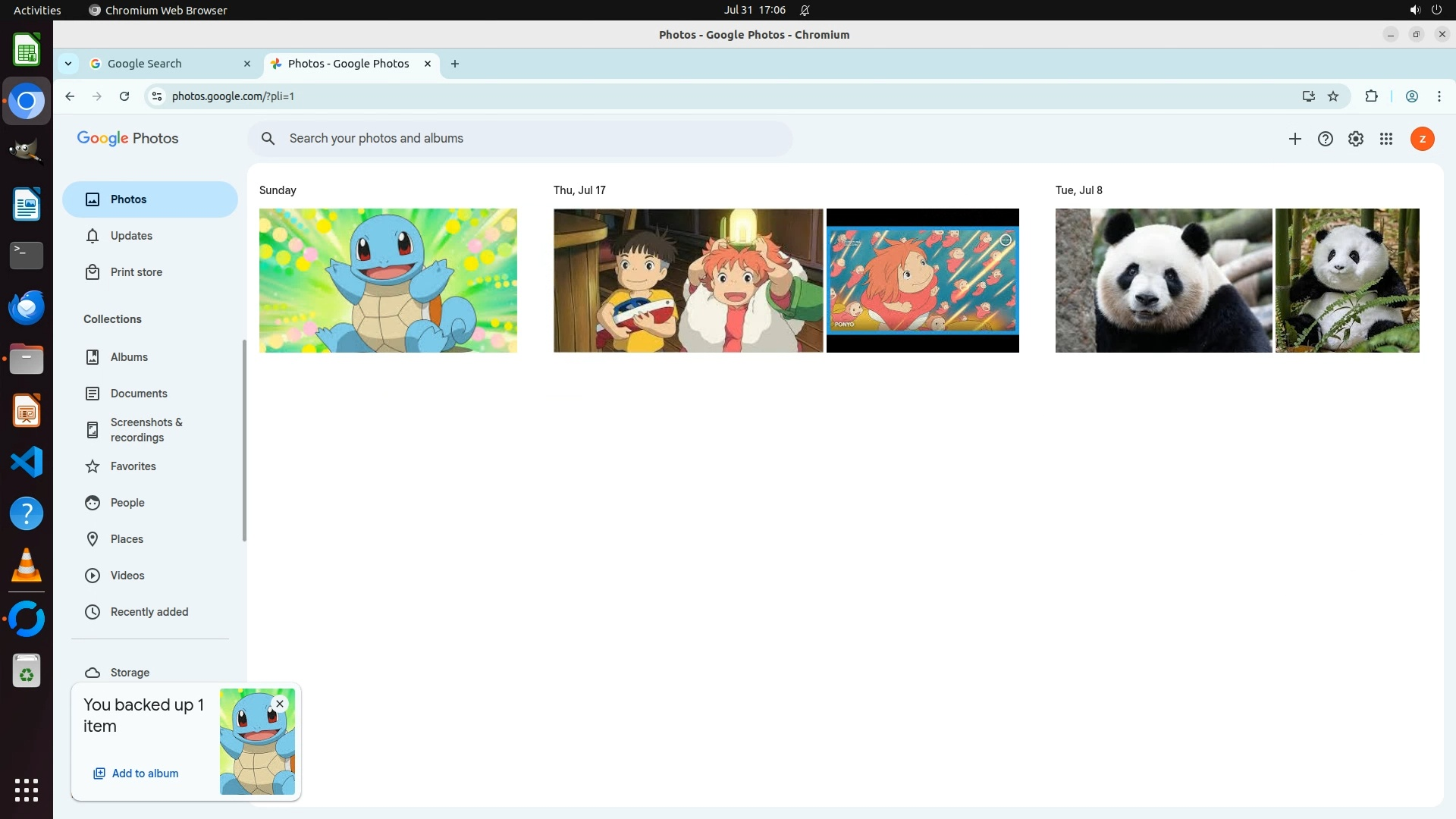Open the Extensions puzzle icon
The image size is (1456, 819).
pyautogui.click(x=1371, y=96)
